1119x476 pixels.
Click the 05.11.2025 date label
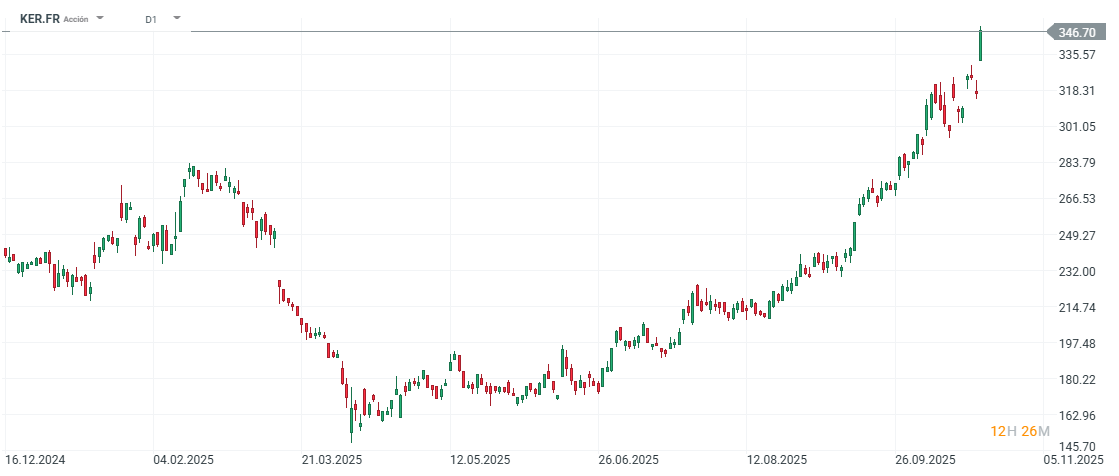[x=1073, y=461]
